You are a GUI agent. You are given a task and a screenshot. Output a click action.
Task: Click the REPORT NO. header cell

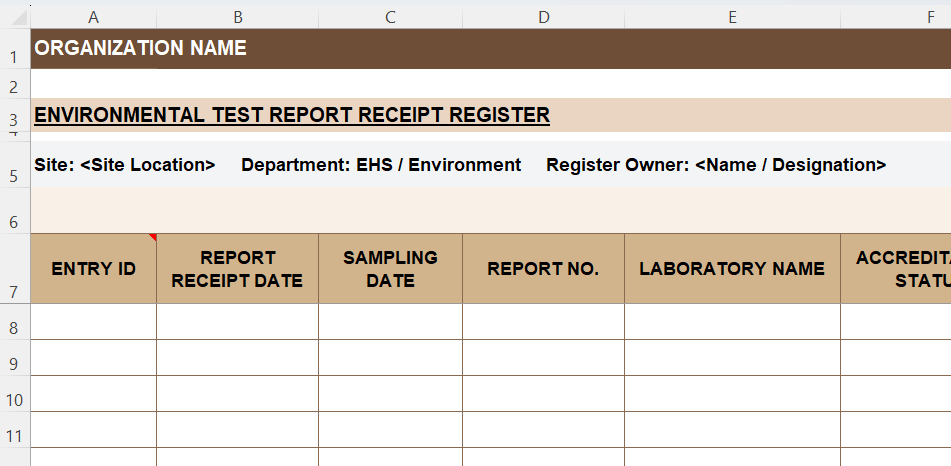(543, 269)
